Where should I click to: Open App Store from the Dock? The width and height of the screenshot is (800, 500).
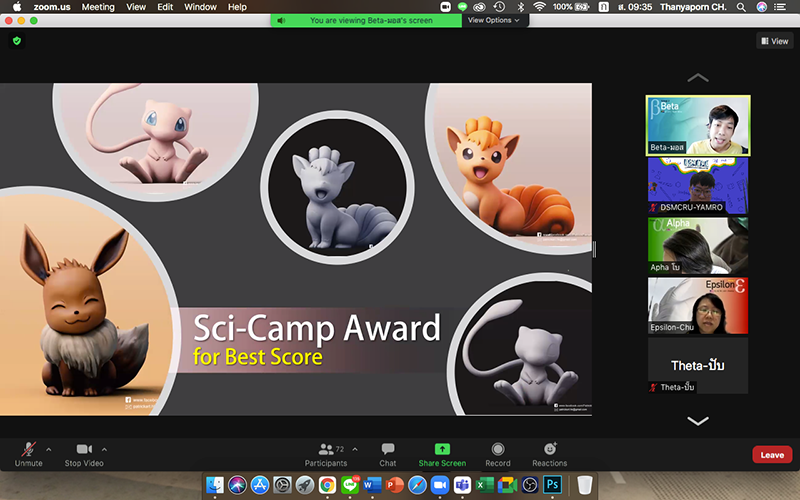(260, 485)
